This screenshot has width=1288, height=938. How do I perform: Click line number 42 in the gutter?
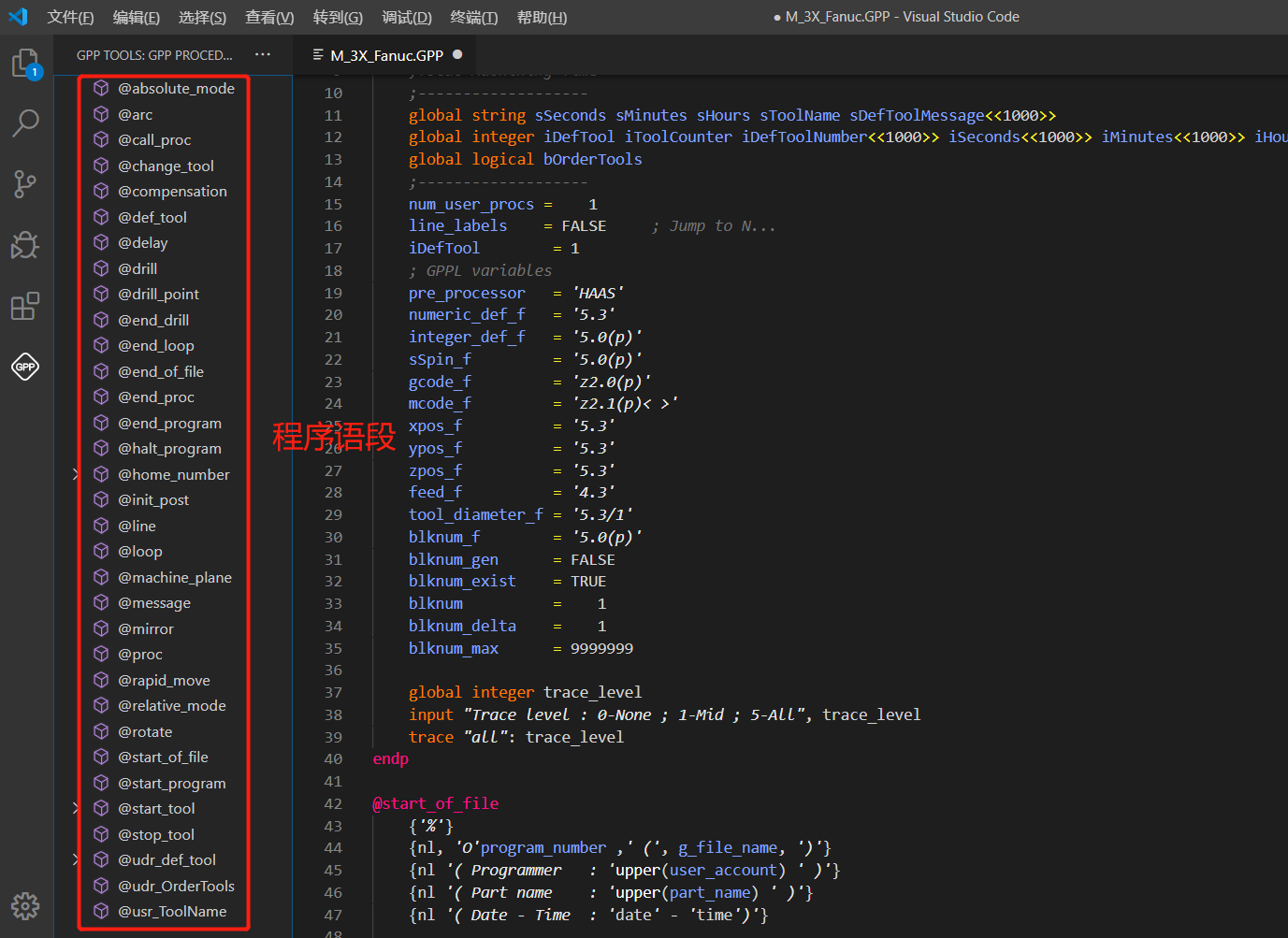333,803
